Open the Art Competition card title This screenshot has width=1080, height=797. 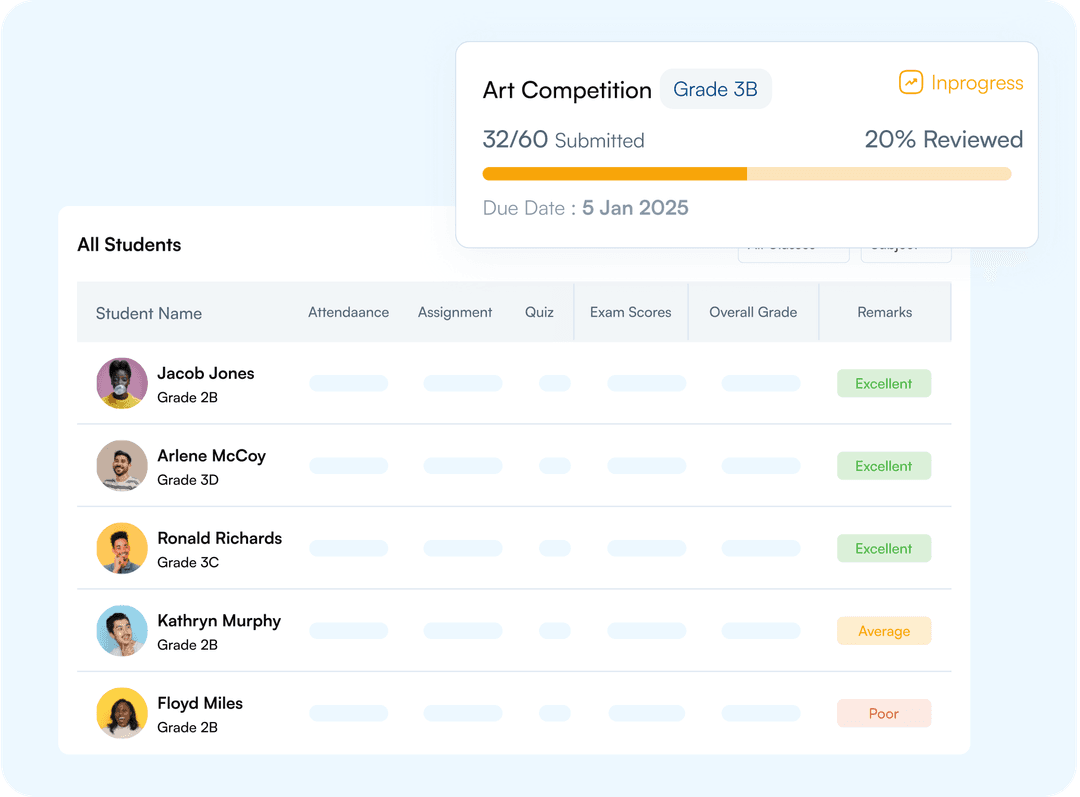pyautogui.click(x=567, y=90)
